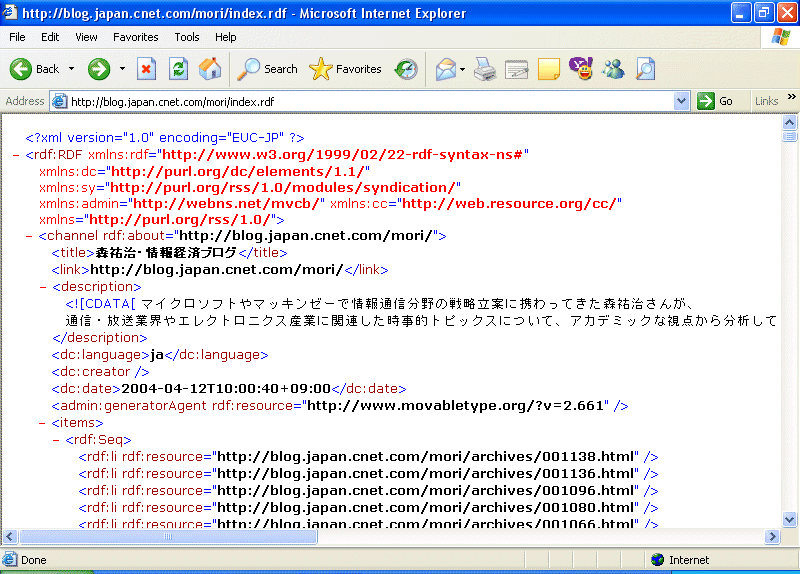Collapse the rdf:RDF root node

tap(16, 155)
